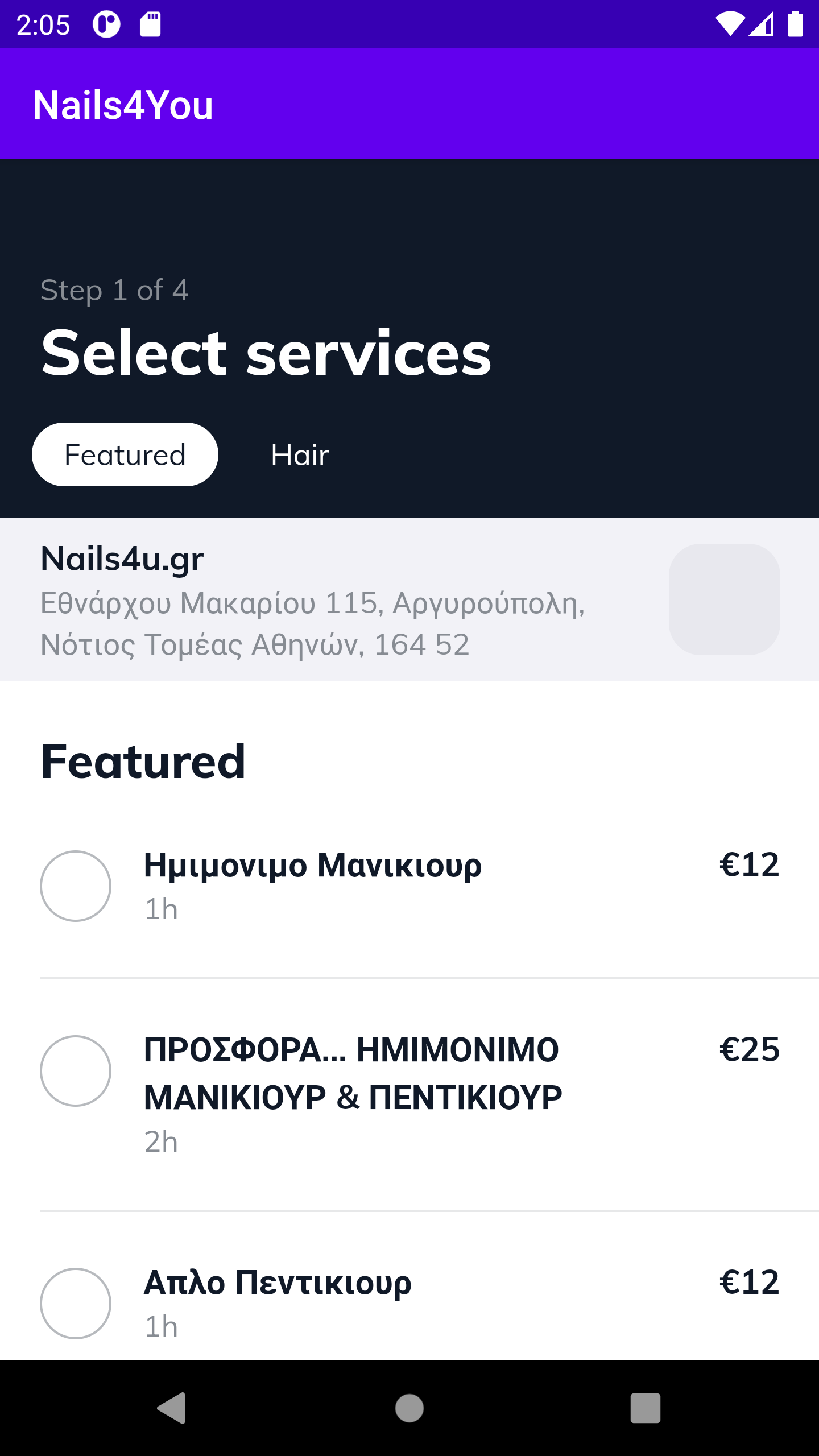Open the Nails4u.gr salon thumbnail image
Screen dimensions: 819x1456
(x=725, y=599)
